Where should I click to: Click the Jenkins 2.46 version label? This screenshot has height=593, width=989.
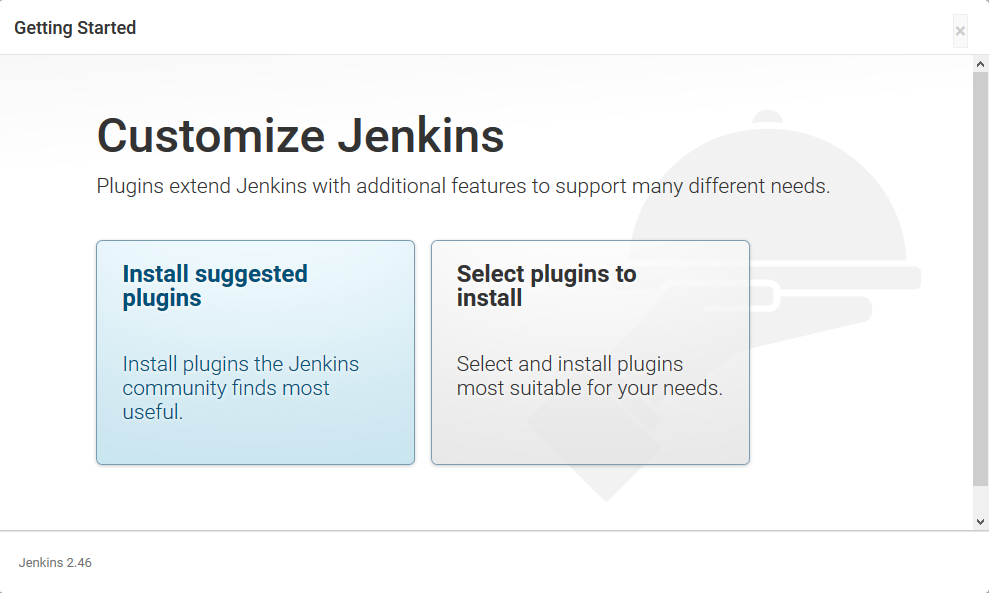pos(55,563)
